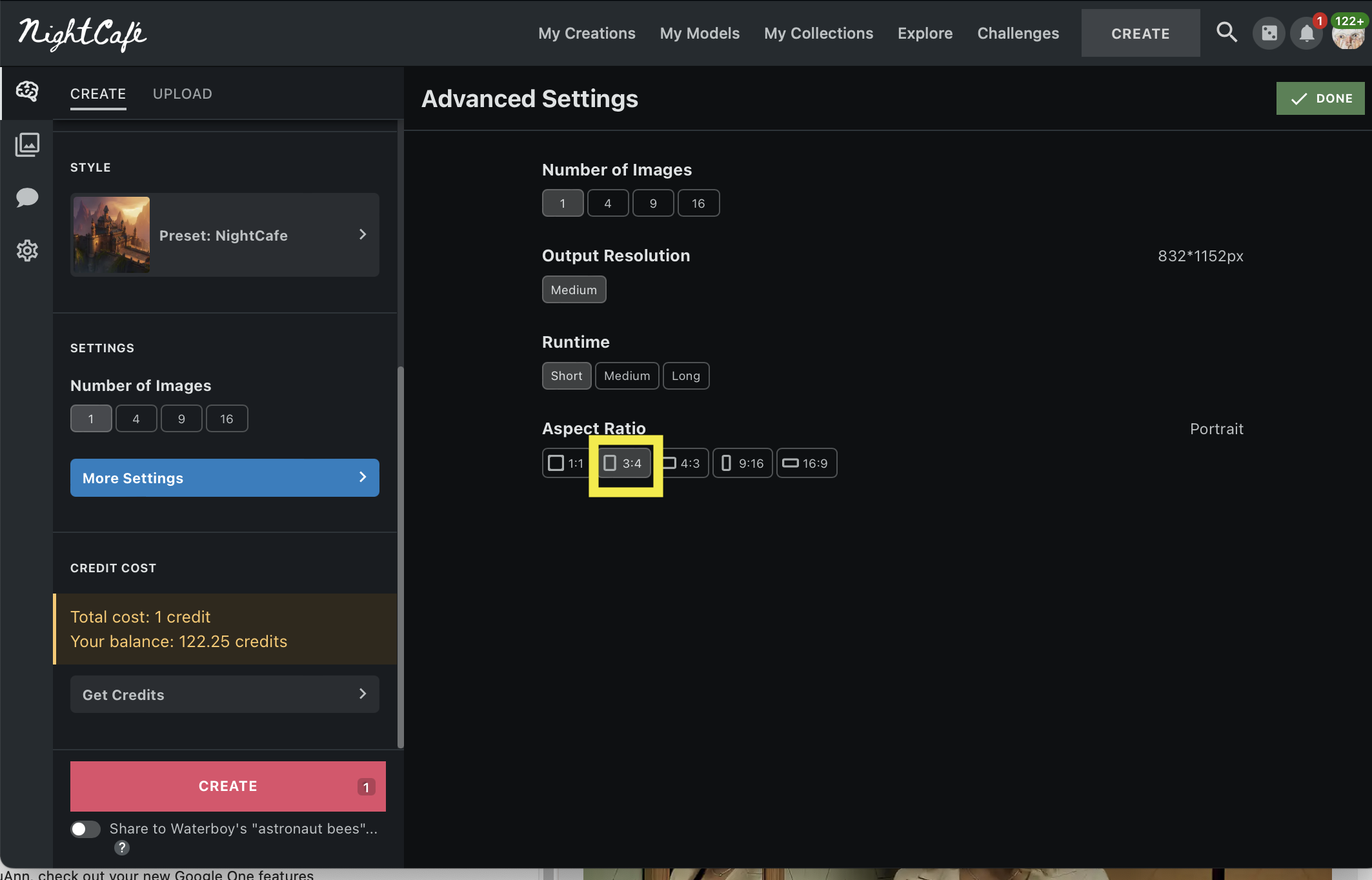
Task: Click the dice random icon
Action: 1269,34
